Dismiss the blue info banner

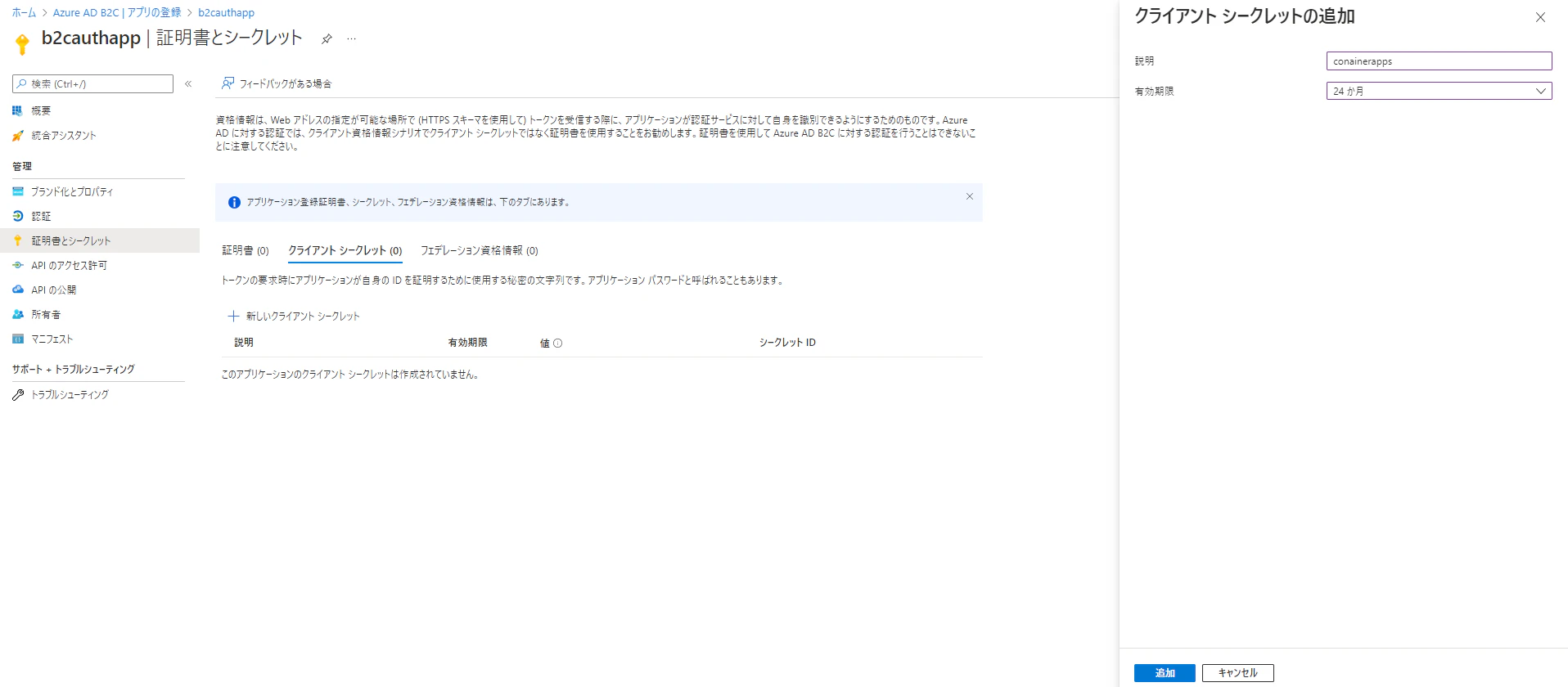coord(970,196)
